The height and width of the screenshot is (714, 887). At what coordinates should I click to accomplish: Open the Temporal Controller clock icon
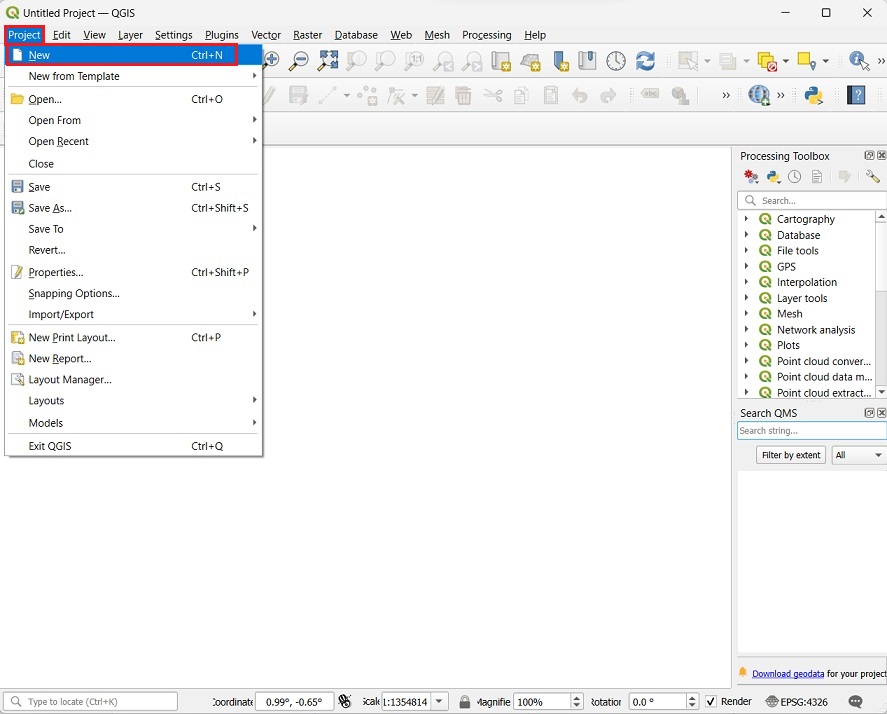616,62
